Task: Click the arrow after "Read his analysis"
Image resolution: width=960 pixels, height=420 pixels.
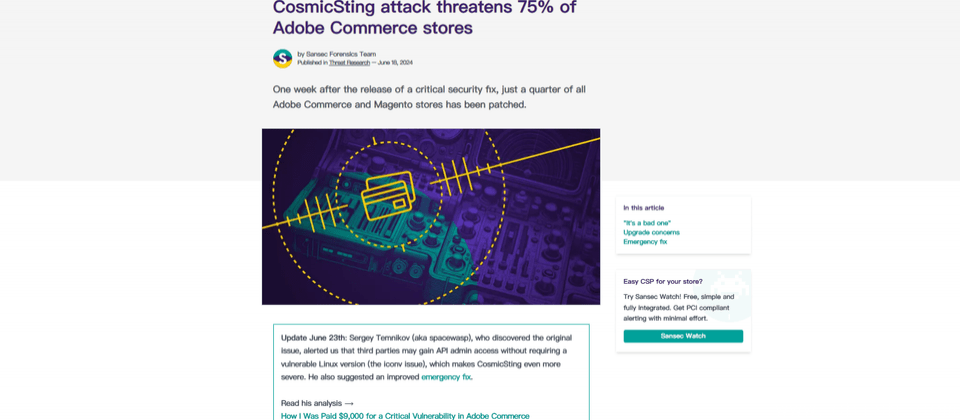Action: pyautogui.click(x=349, y=403)
